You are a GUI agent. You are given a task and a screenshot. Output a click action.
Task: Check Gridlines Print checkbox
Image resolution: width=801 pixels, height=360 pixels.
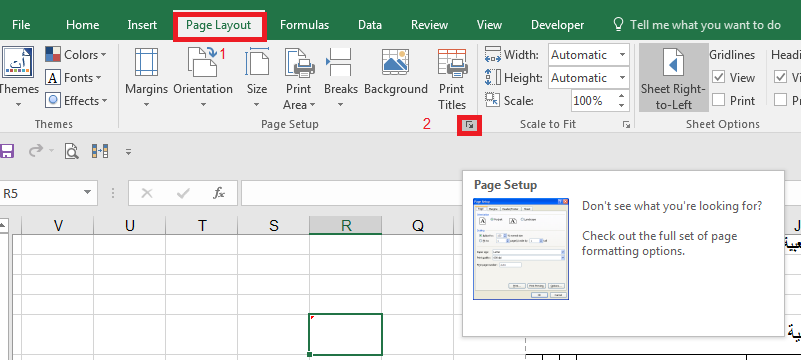click(719, 101)
